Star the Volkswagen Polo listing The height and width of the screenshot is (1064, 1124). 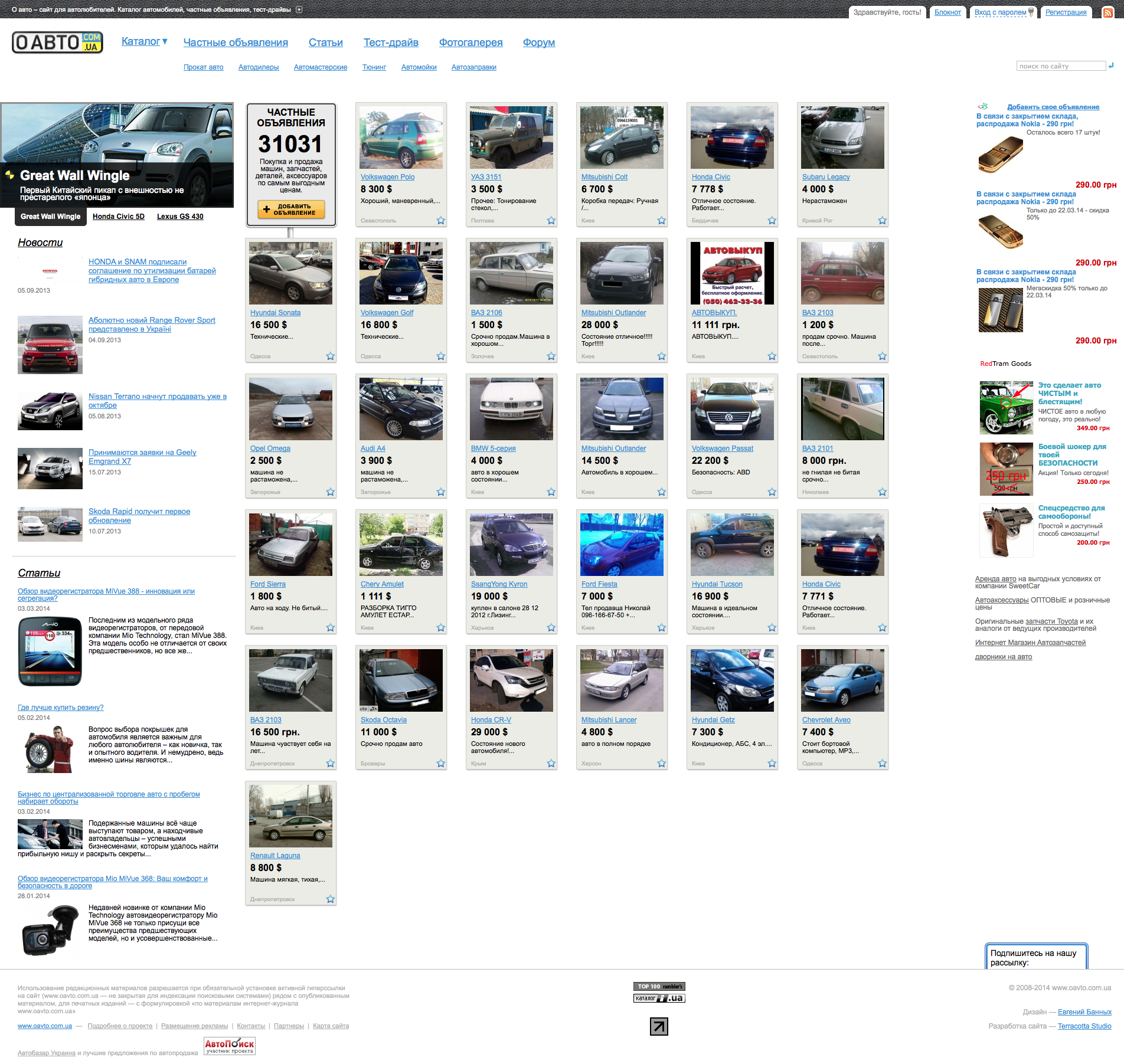[x=441, y=221]
